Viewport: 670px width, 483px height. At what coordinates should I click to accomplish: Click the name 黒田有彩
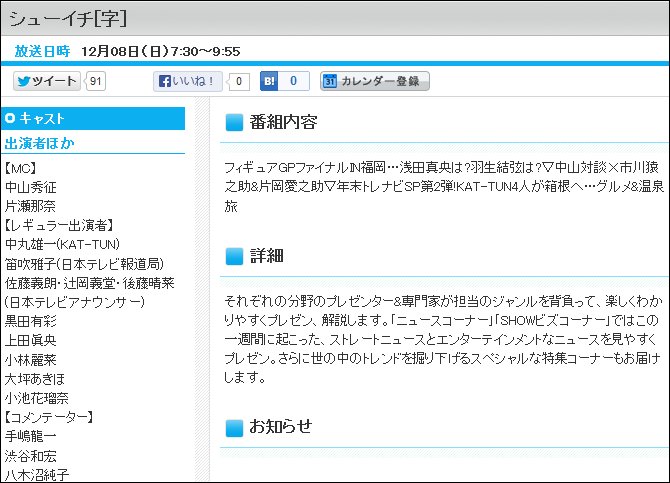pyautogui.click(x=30, y=321)
